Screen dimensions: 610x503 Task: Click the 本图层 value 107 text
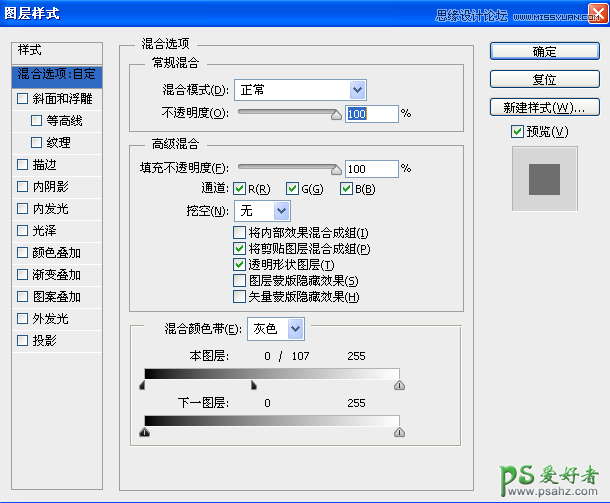[300, 356]
